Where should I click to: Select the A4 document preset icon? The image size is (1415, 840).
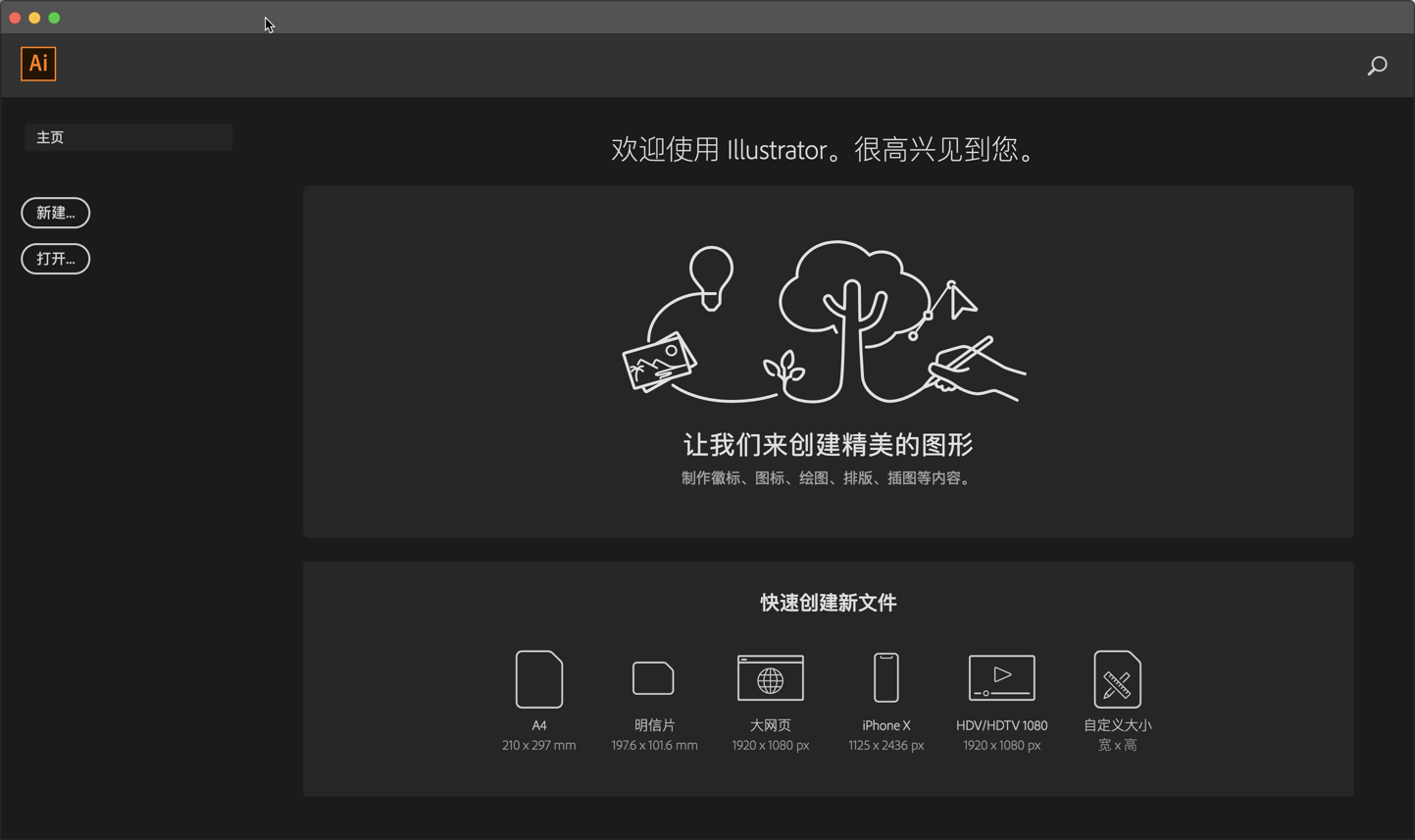[x=538, y=677]
